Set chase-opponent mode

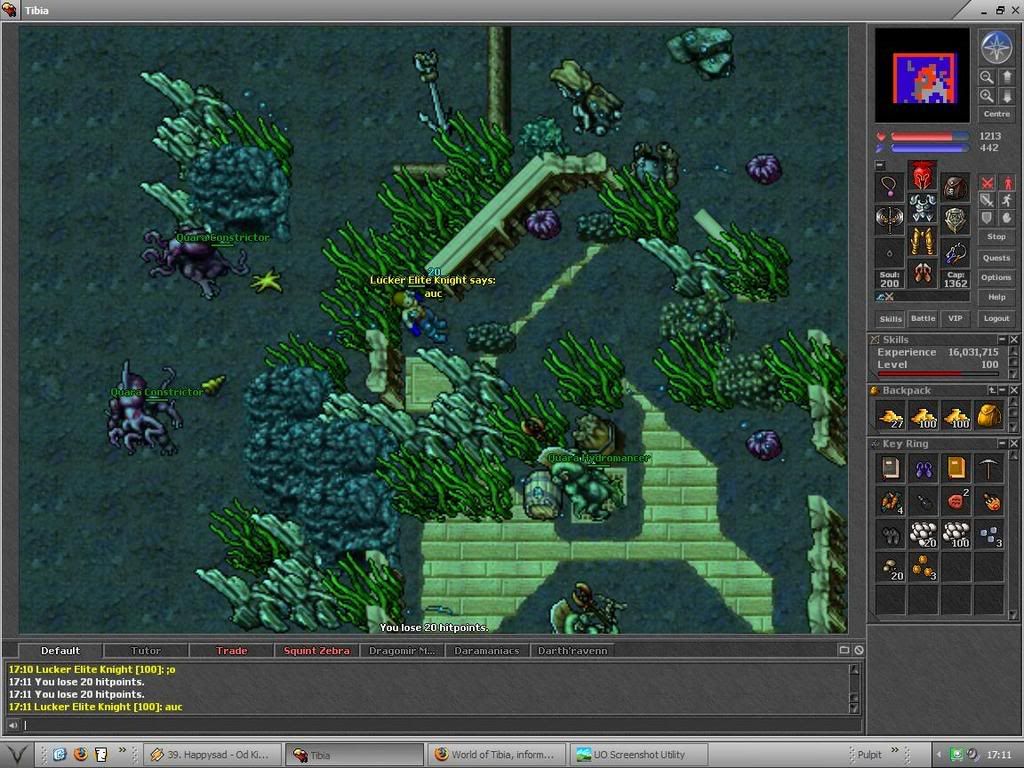[x=1007, y=200]
